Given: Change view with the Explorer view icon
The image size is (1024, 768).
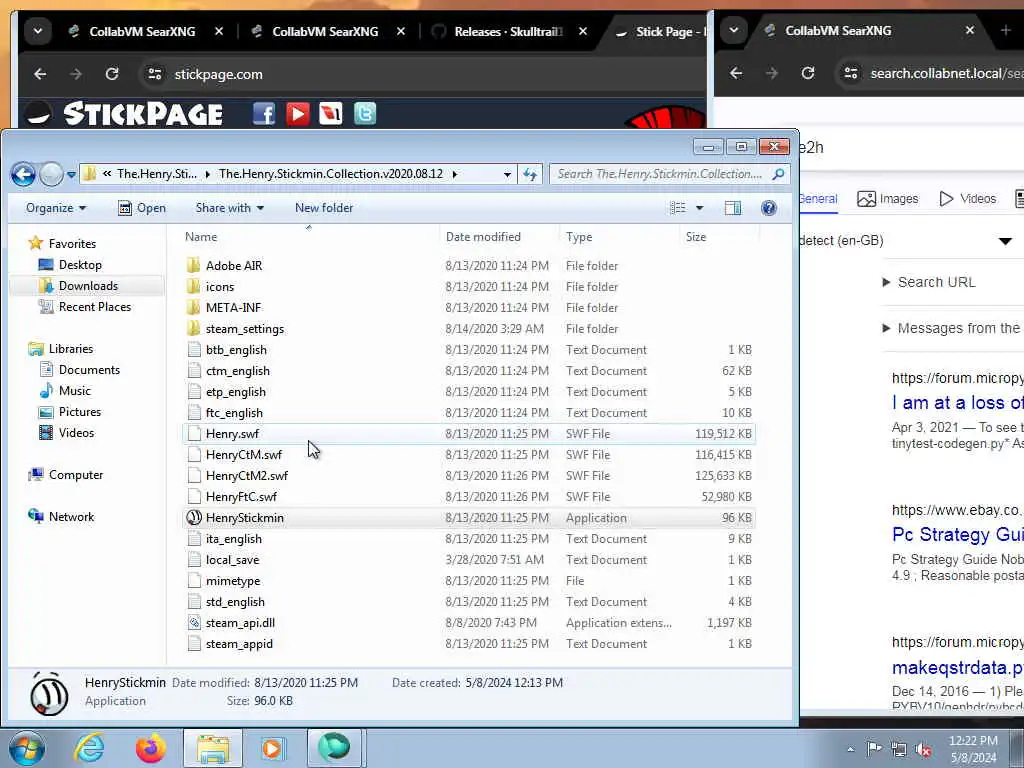Looking at the screenshot, I should click(x=678, y=208).
